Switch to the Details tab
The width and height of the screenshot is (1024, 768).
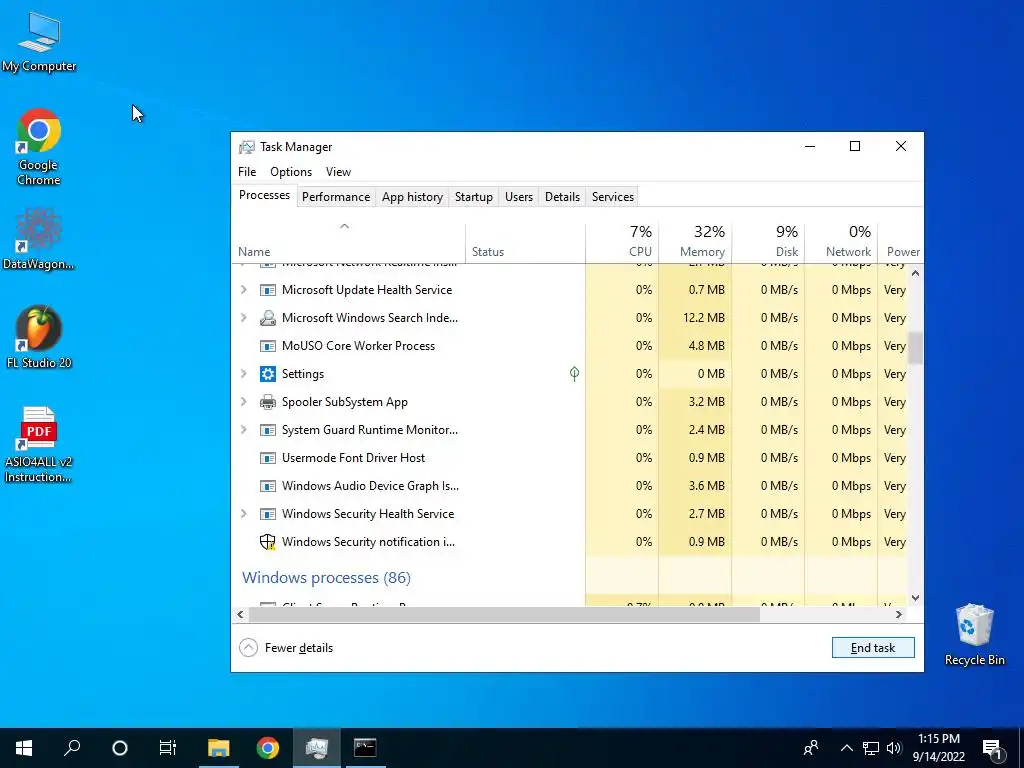(x=562, y=197)
